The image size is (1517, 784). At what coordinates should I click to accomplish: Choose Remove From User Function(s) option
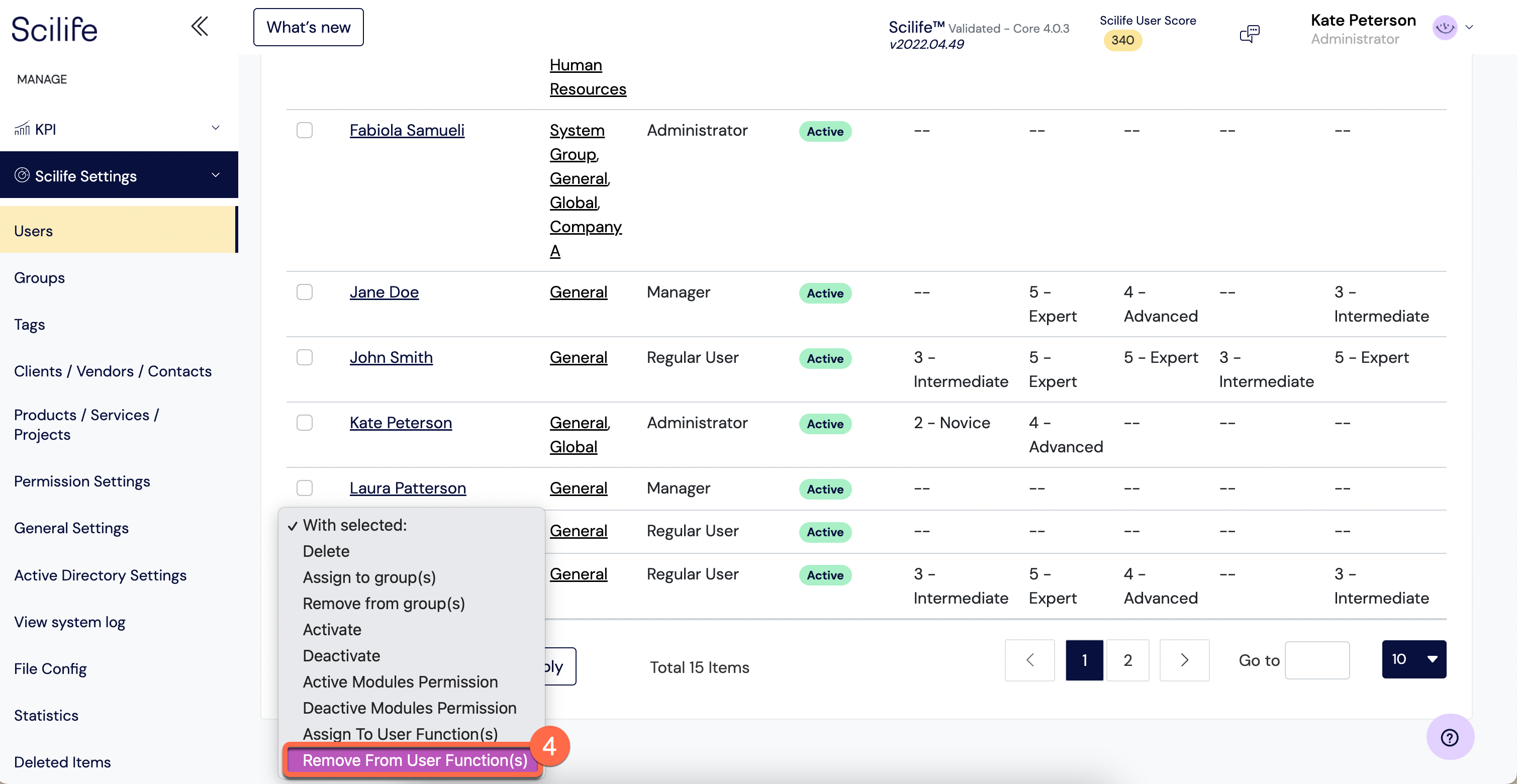pyautogui.click(x=415, y=760)
